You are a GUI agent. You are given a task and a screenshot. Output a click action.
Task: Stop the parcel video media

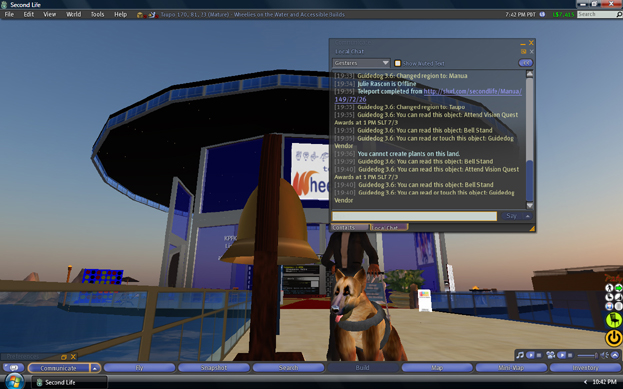(570, 355)
